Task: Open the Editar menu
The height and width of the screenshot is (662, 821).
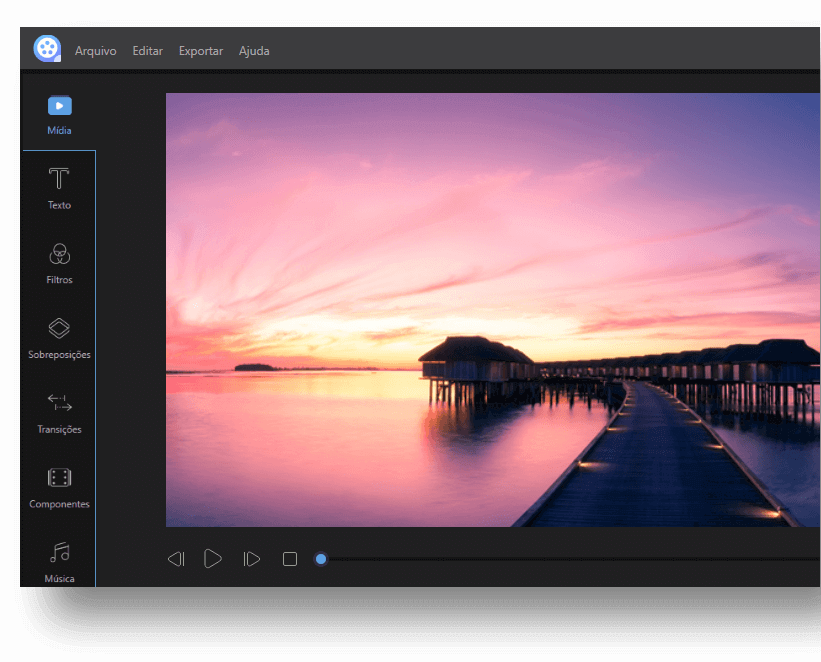Action: [147, 50]
